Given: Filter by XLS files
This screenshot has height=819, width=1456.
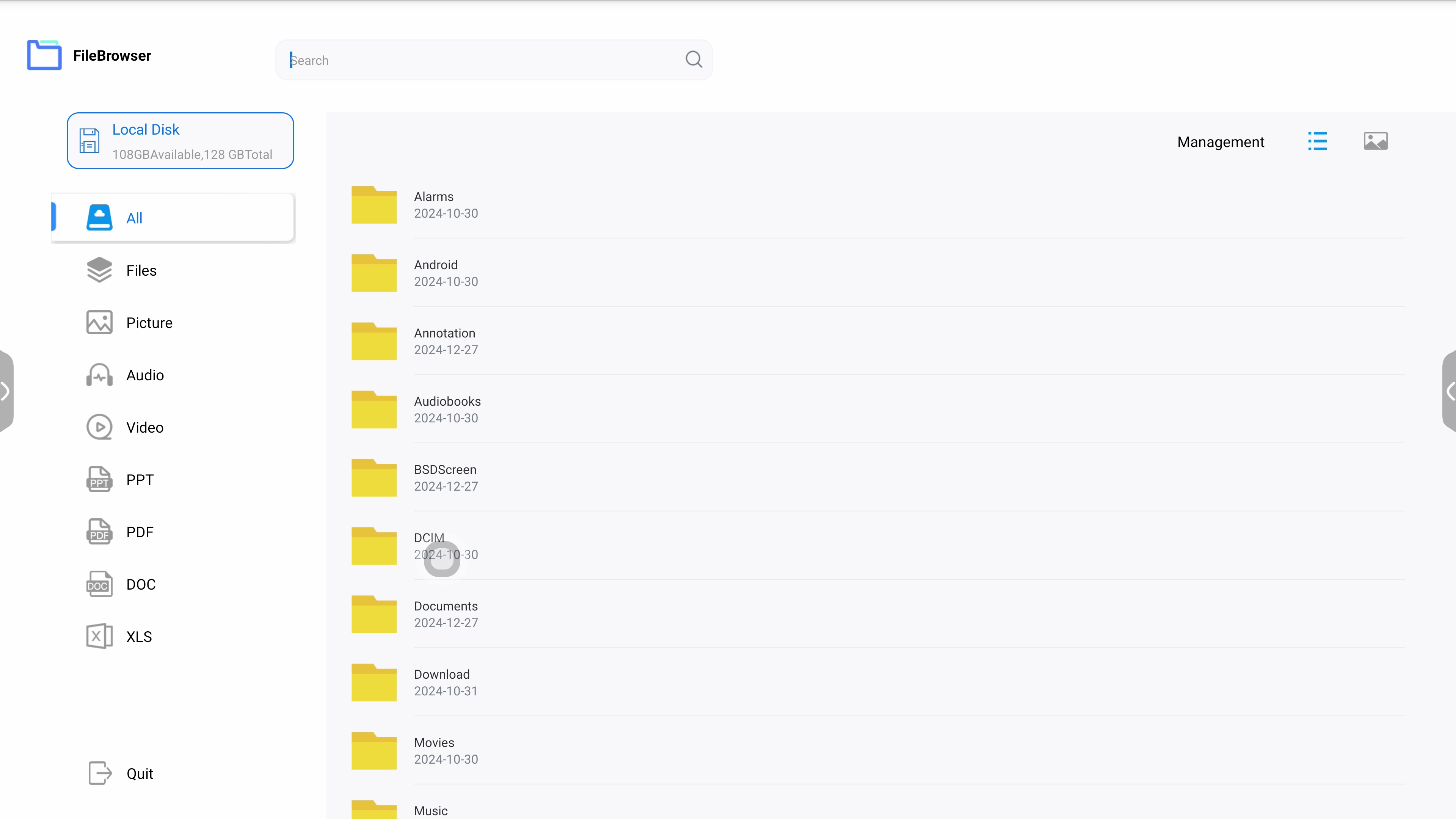Looking at the screenshot, I should coord(139,637).
